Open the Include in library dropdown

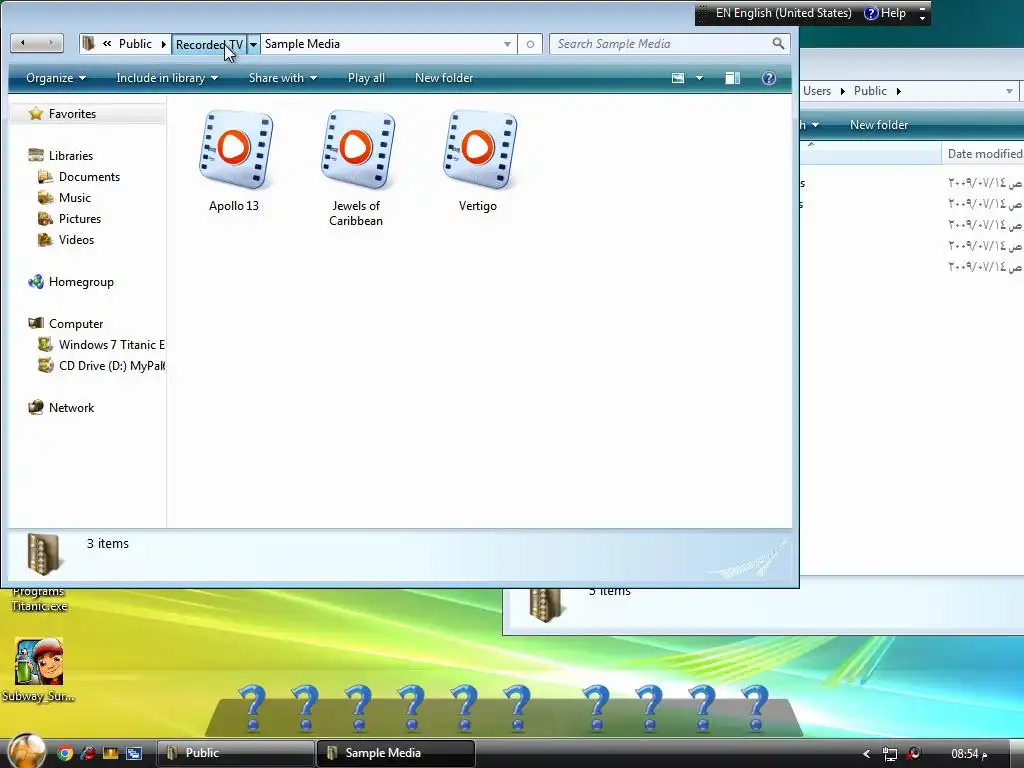[x=167, y=78]
